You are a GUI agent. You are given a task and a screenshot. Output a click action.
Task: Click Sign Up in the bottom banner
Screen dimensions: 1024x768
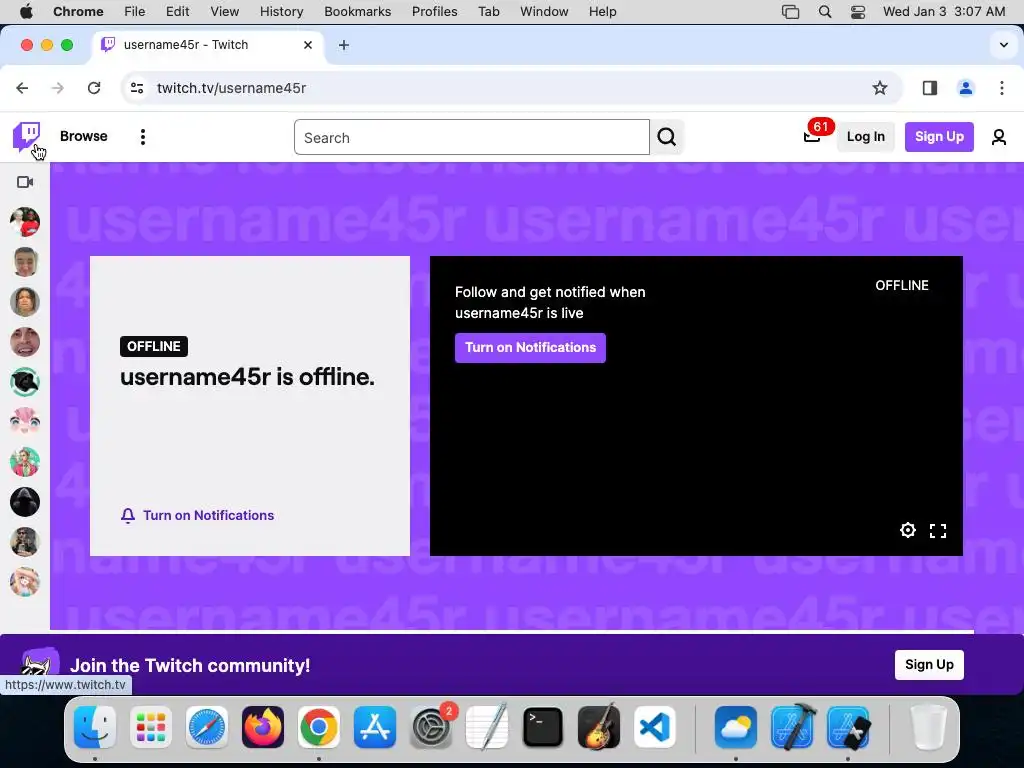(929, 665)
